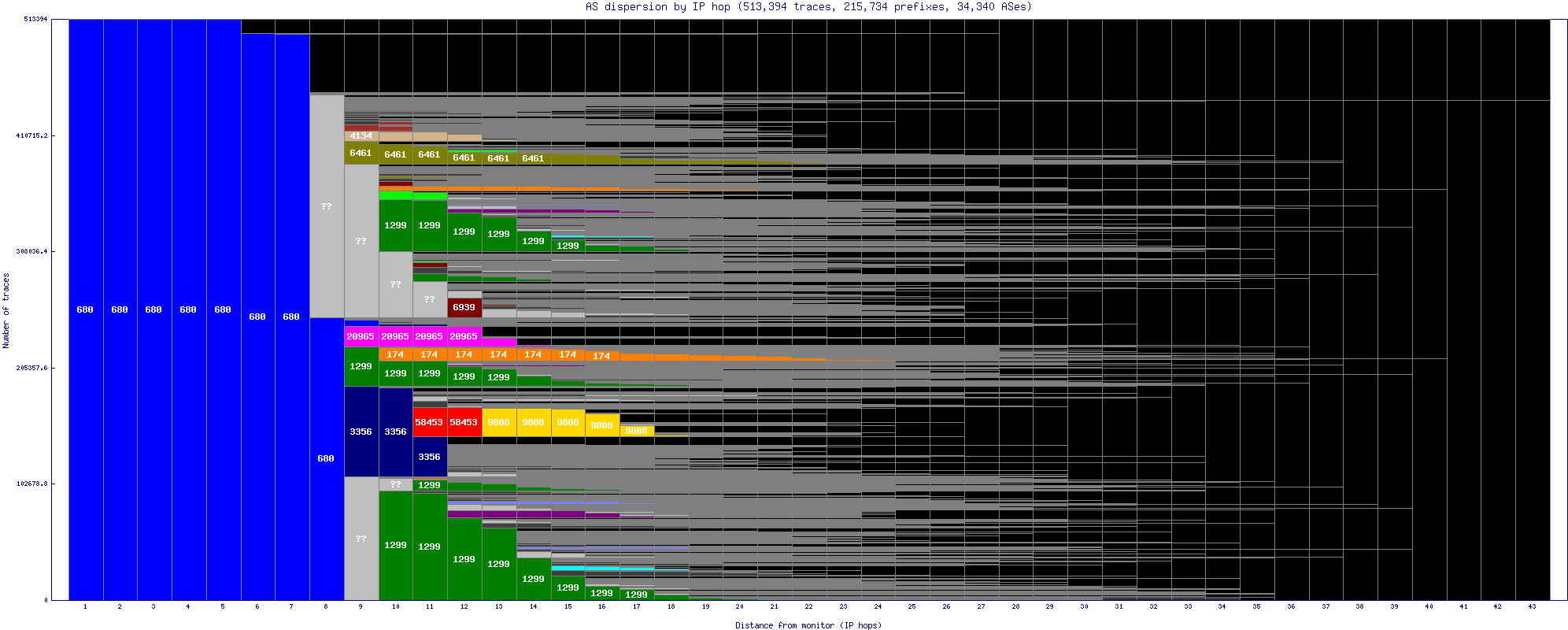
Task: Select the tan AS 4134 block
Action: click(x=361, y=135)
